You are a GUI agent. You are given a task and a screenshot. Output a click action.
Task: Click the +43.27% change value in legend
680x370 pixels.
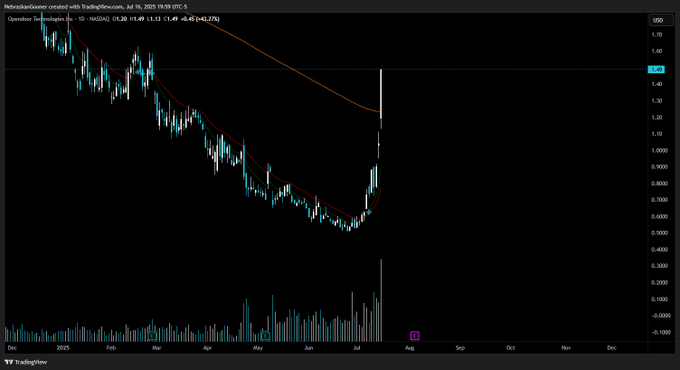click(x=209, y=19)
